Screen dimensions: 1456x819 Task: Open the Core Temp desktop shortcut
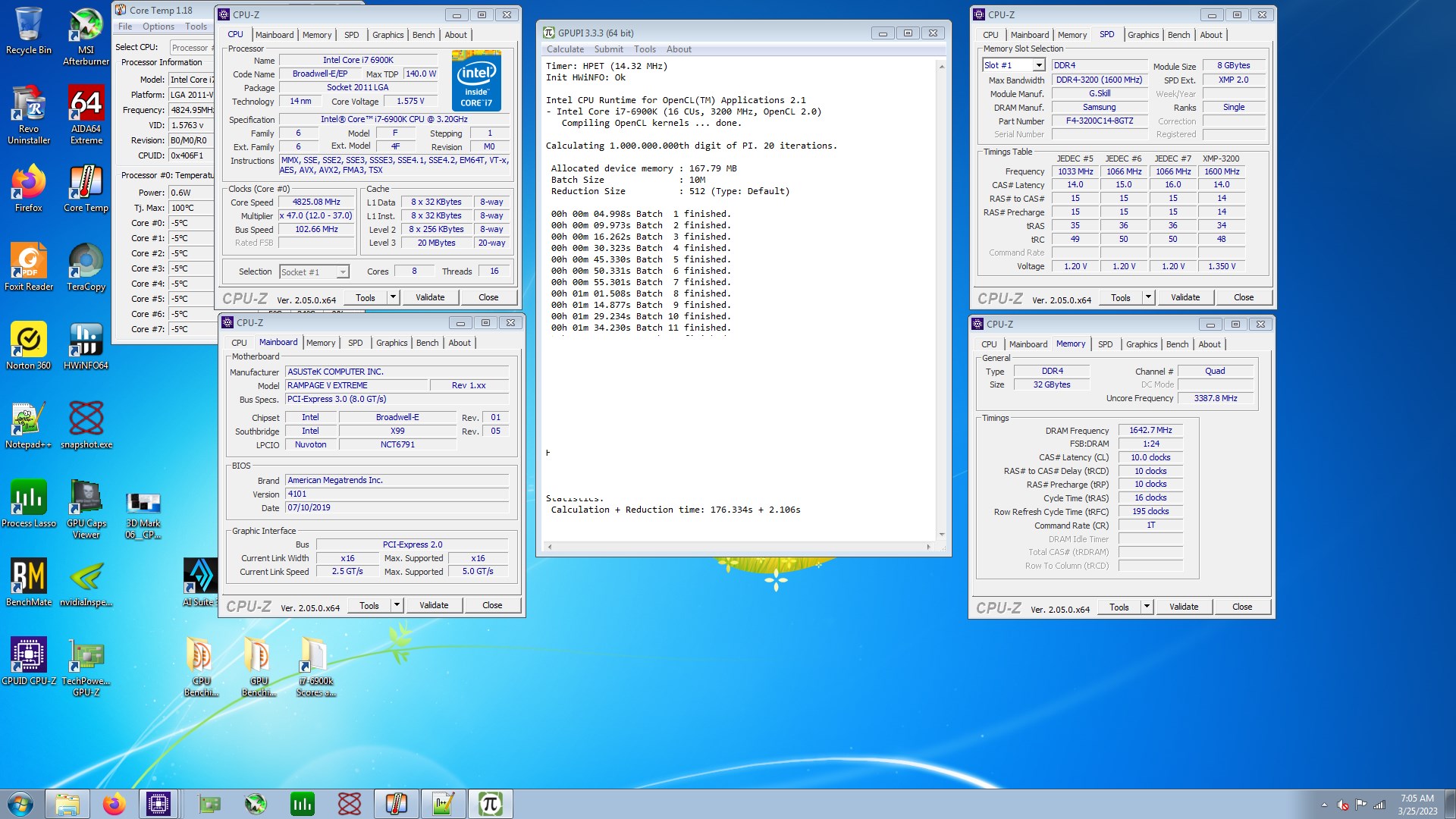[86, 188]
